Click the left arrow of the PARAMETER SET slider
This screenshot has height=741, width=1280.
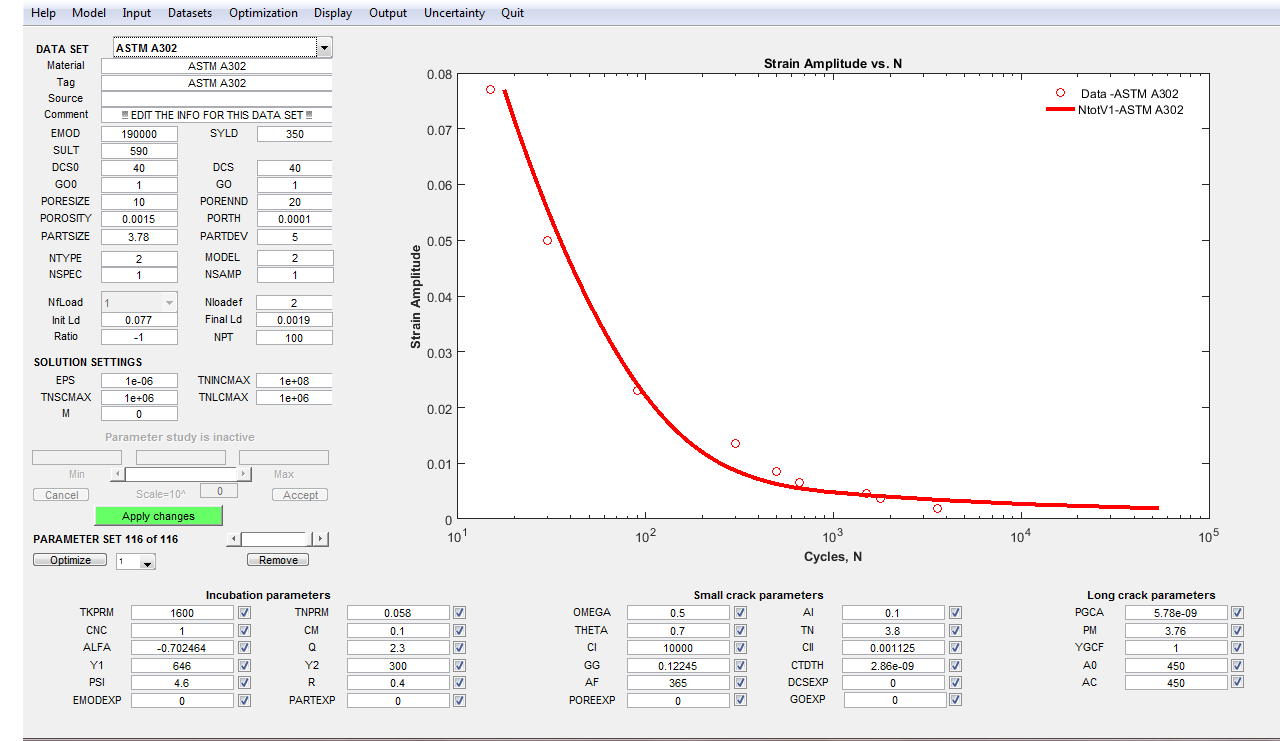tap(234, 539)
